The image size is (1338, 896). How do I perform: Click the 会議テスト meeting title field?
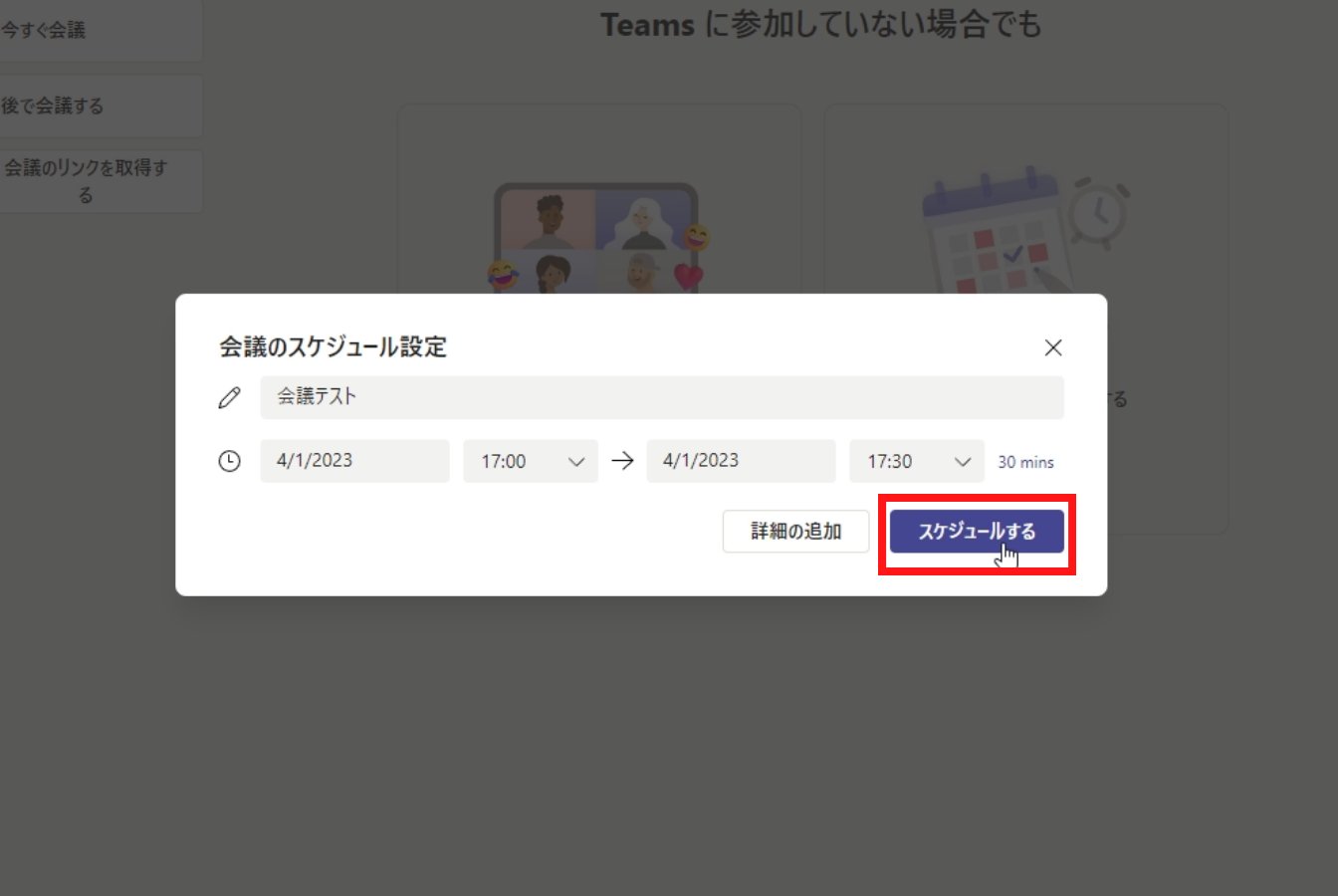coord(661,397)
